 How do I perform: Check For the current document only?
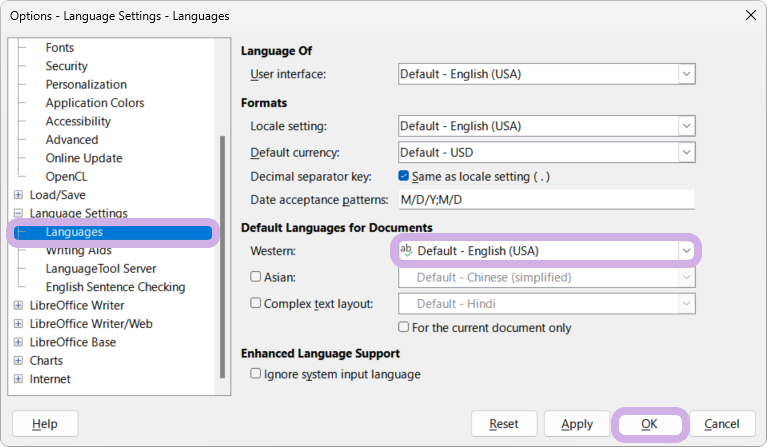tap(404, 327)
